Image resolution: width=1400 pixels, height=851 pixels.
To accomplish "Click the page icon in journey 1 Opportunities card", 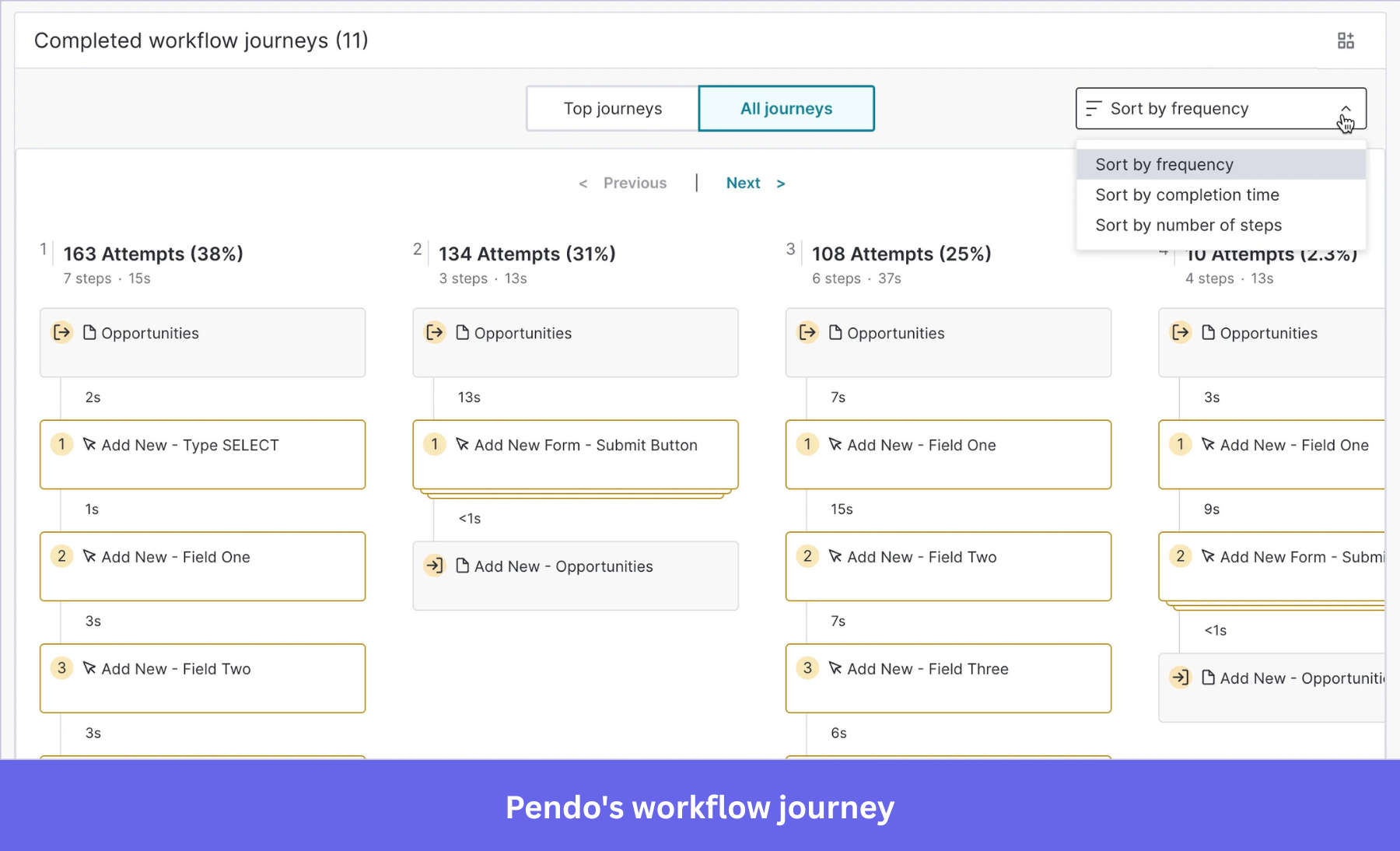I will (89, 333).
